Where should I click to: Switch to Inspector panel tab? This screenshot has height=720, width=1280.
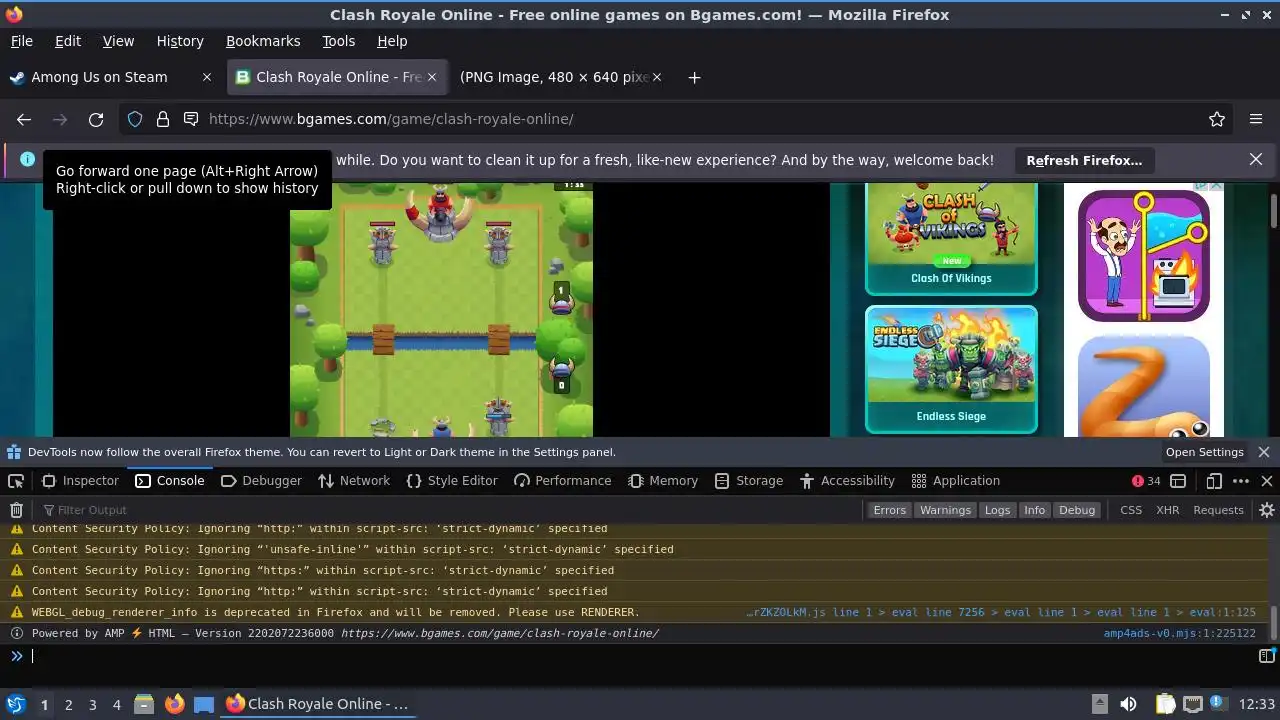click(x=80, y=481)
